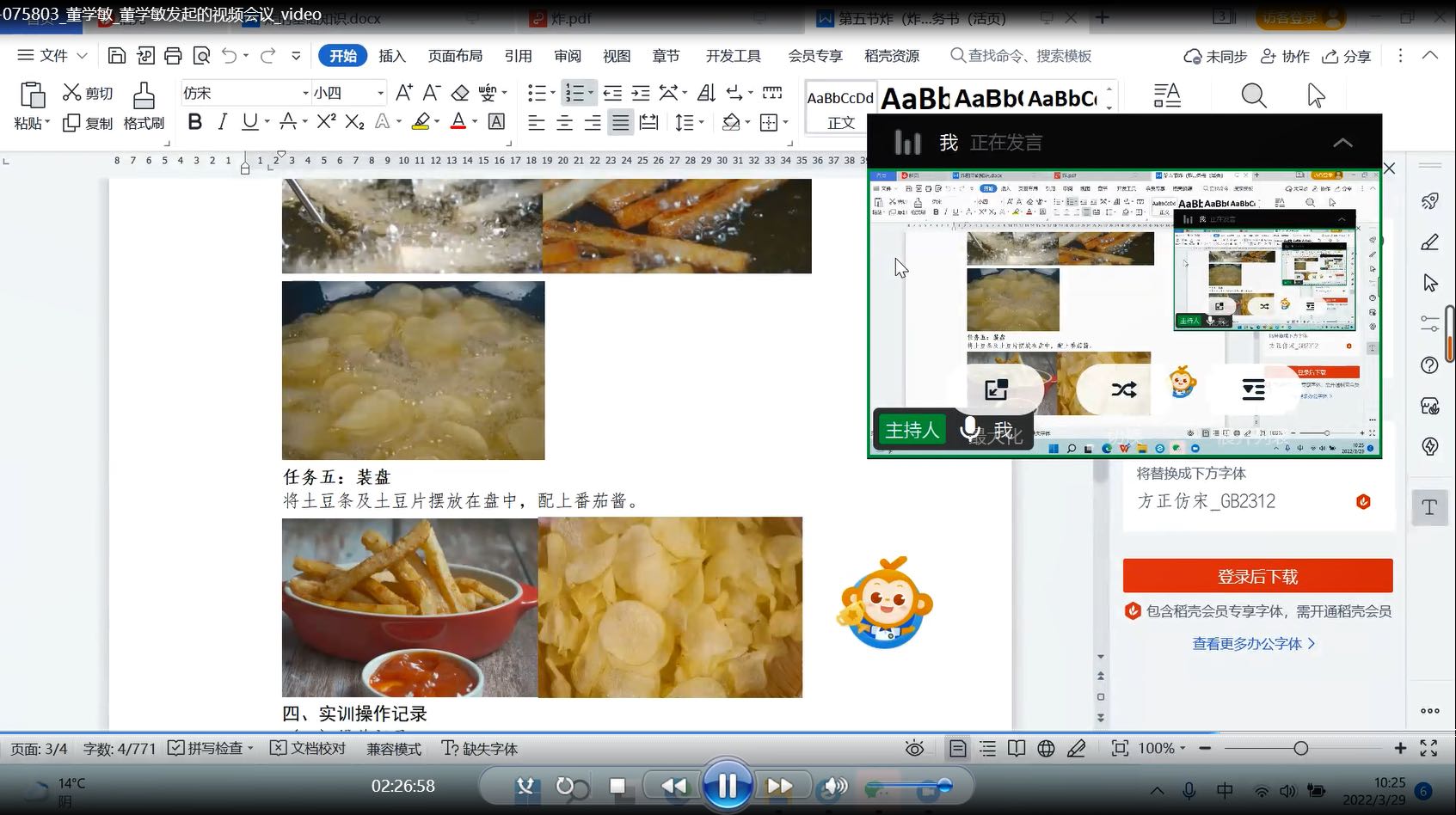Screen dimensions: 1456x815
Task: Click the zoom slider handle
Action: [x=1301, y=749]
